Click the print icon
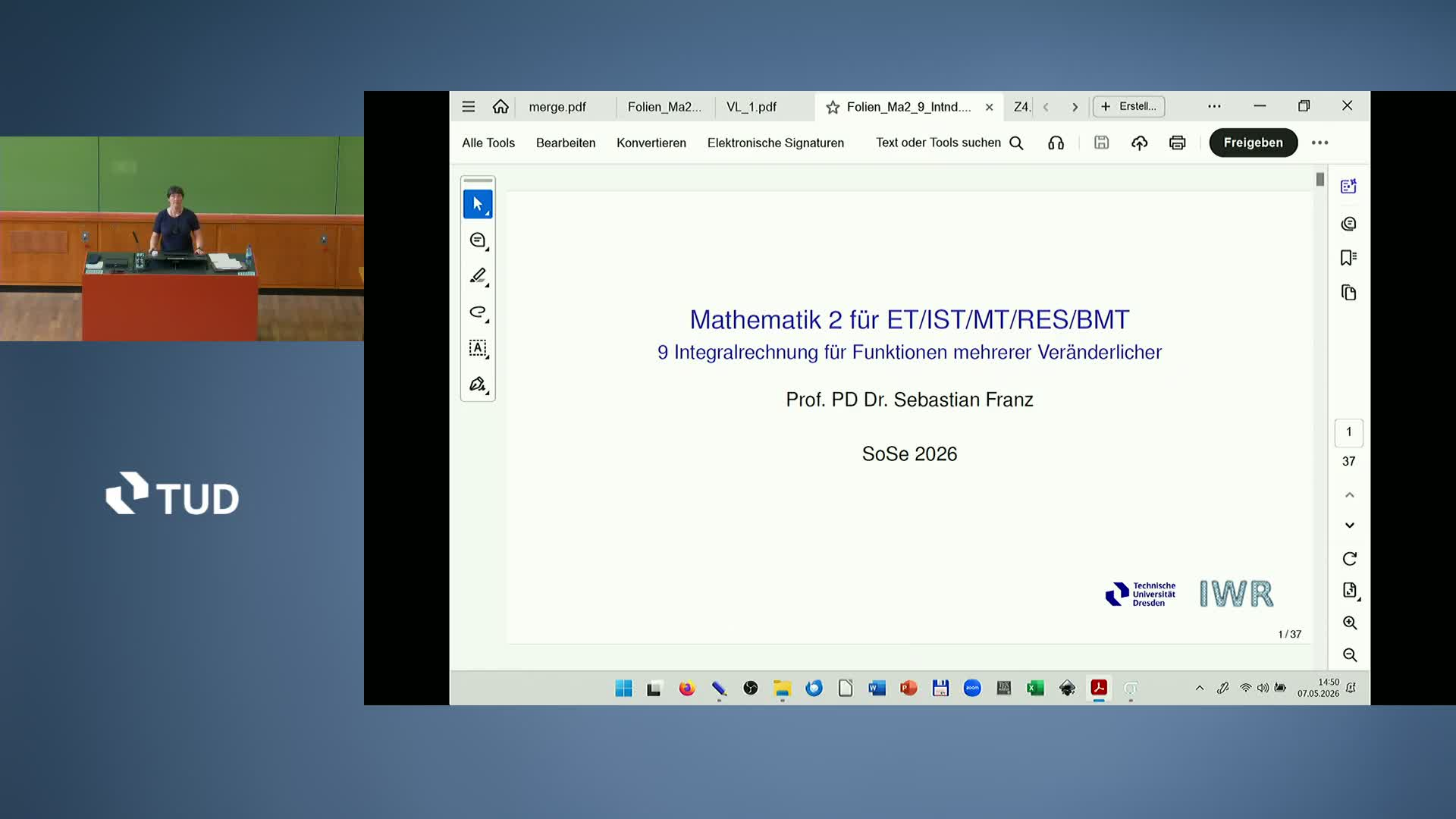The width and height of the screenshot is (1456, 819). coord(1177,143)
